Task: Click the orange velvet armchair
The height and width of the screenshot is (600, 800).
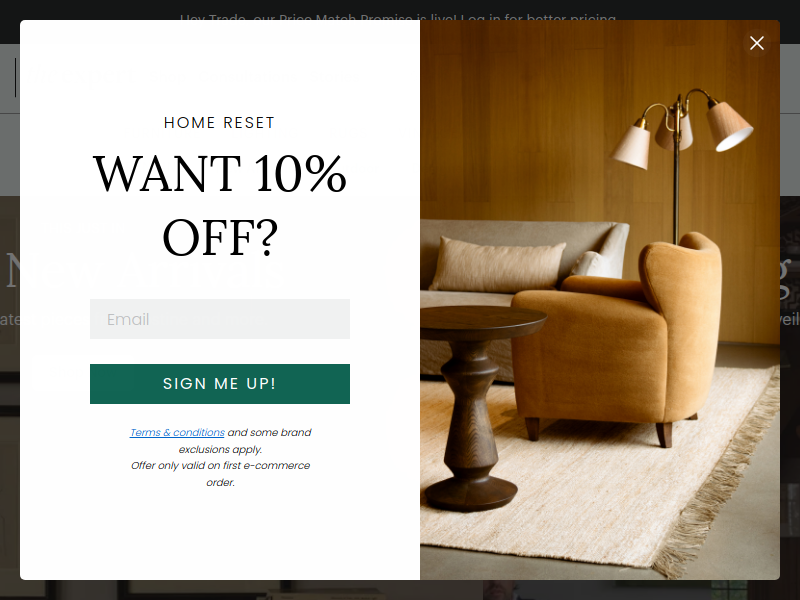Action: pos(617,337)
